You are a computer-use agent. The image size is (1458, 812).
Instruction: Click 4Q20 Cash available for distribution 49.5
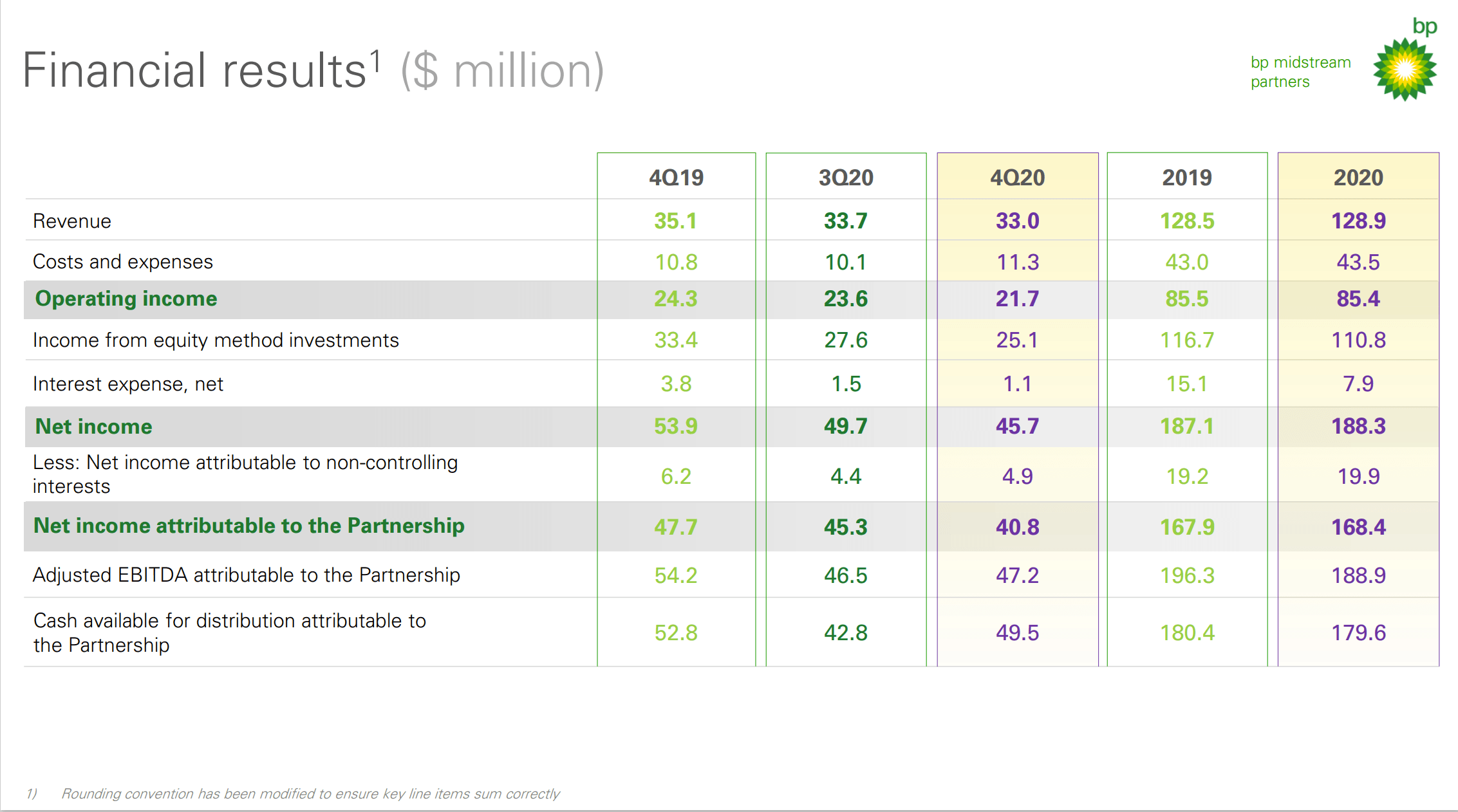[1017, 633]
